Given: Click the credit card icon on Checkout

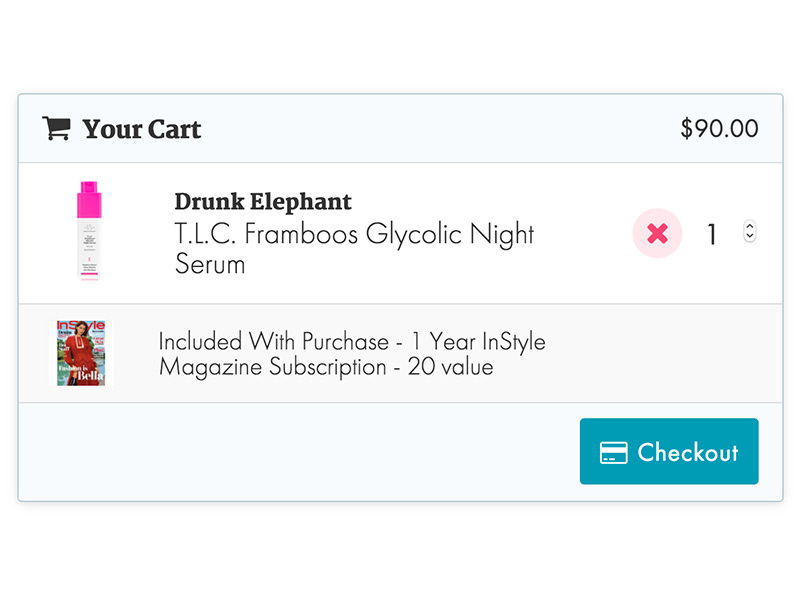Looking at the screenshot, I should click(613, 453).
